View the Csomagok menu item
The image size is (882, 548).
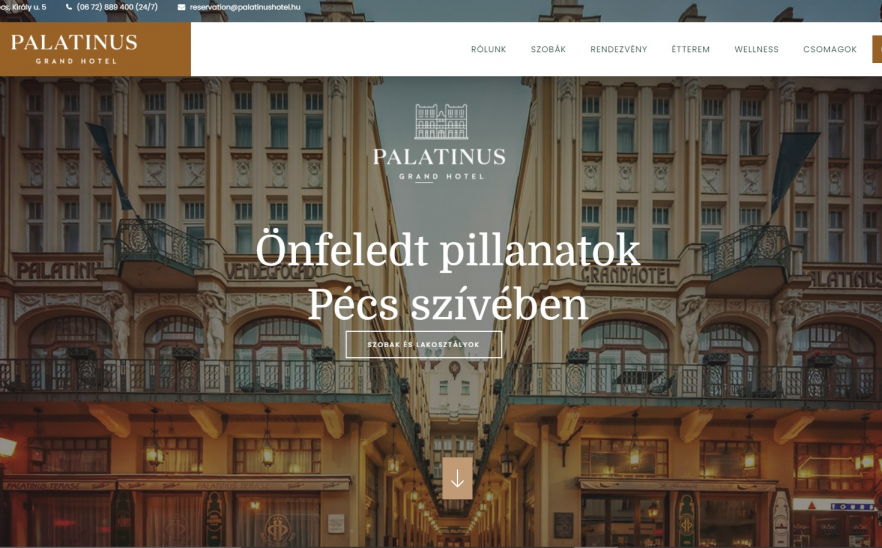click(830, 50)
